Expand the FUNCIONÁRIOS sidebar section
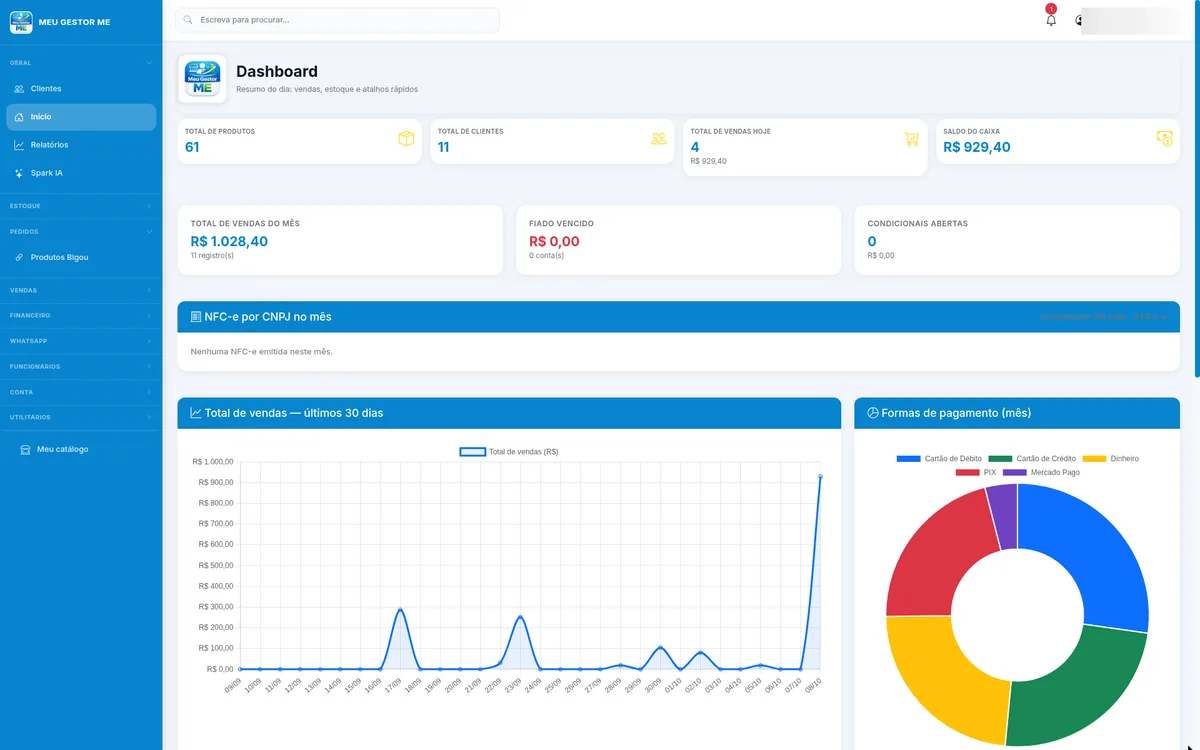This screenshot has width=1200, height=750. point(81,366)
